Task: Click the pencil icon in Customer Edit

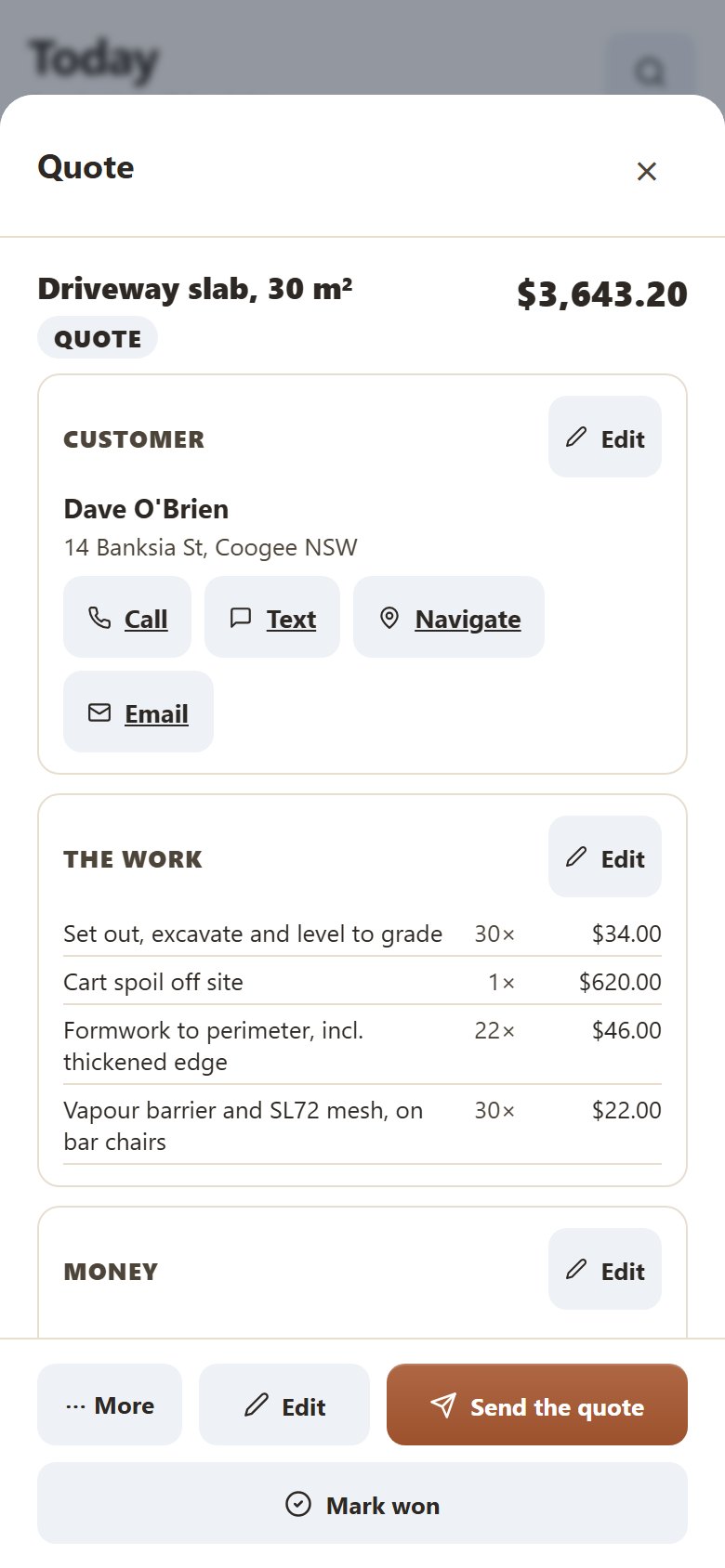Action: tap(576, 437)
